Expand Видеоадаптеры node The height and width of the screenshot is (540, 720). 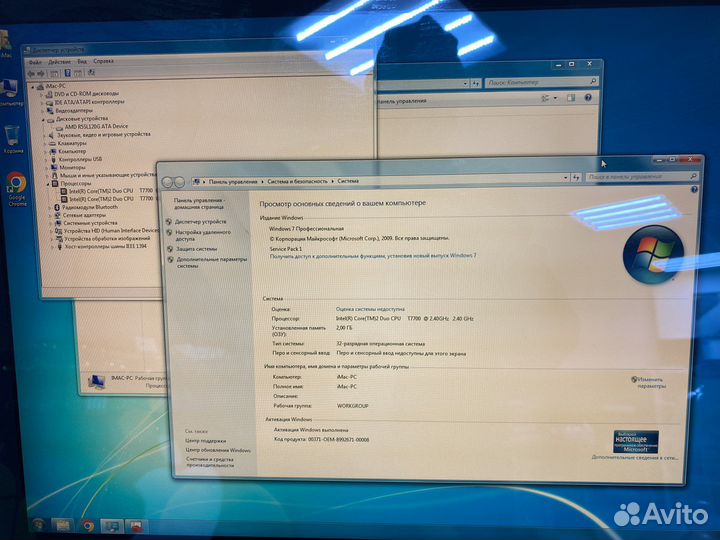pos(43,111)
